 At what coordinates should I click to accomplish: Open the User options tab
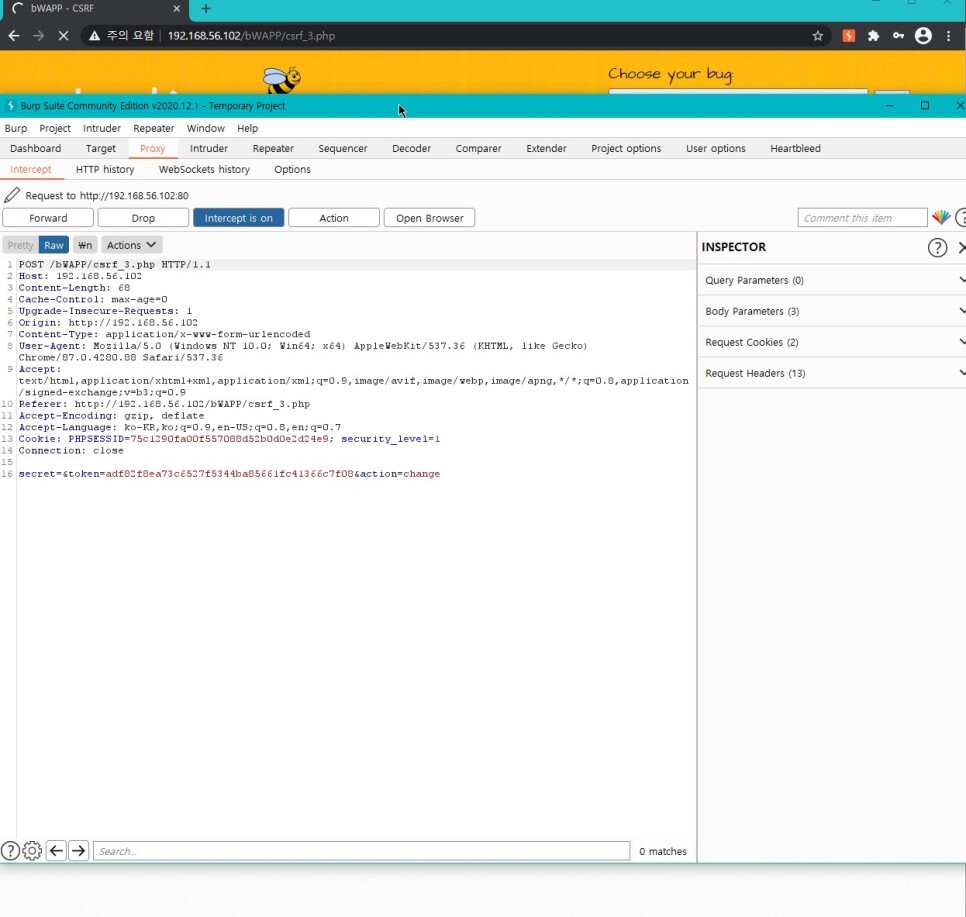(x=716, y=149)
